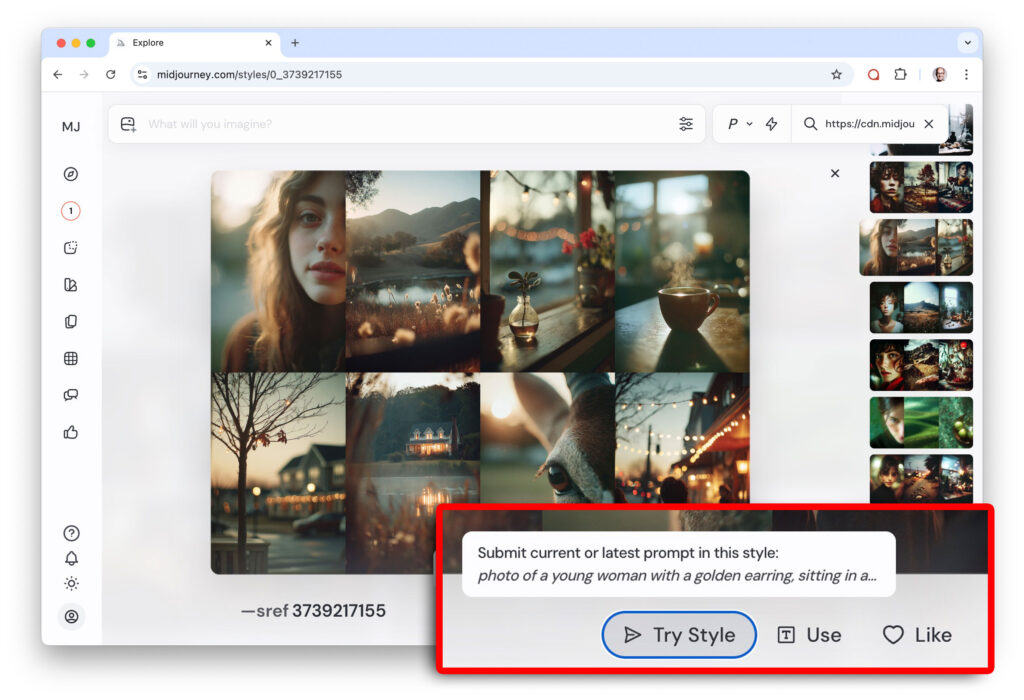Bookmark this page with the star icon

tap(836, 74)
